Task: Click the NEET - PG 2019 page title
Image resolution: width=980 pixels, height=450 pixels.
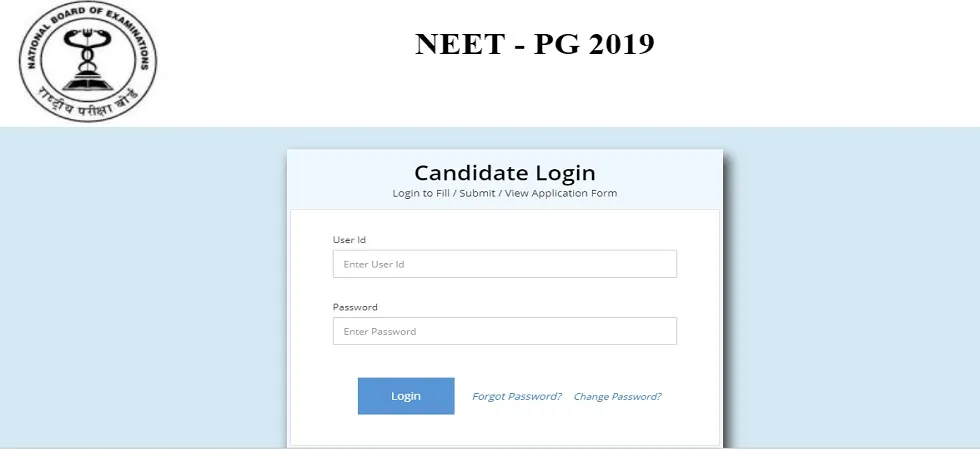Action: pyautogui.click(x=534, y=44)
